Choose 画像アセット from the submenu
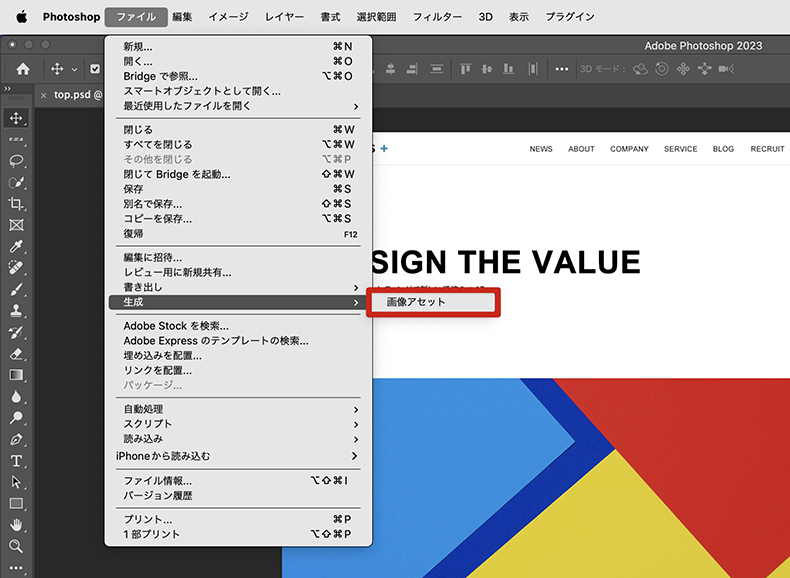 pos(433,302)
